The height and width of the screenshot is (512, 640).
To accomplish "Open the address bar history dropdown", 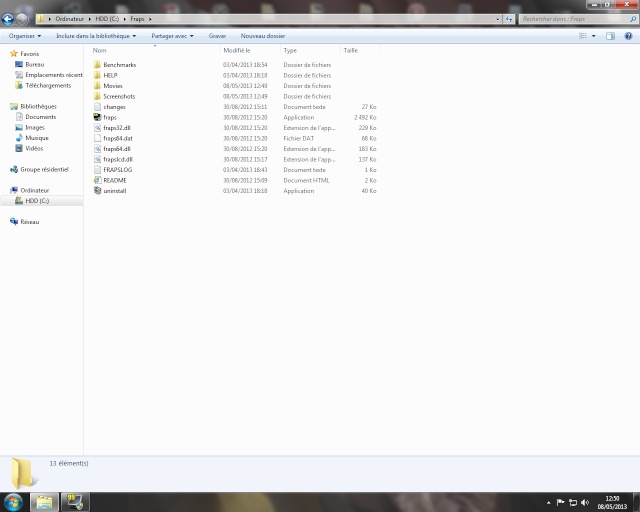I will pos(498,19).
